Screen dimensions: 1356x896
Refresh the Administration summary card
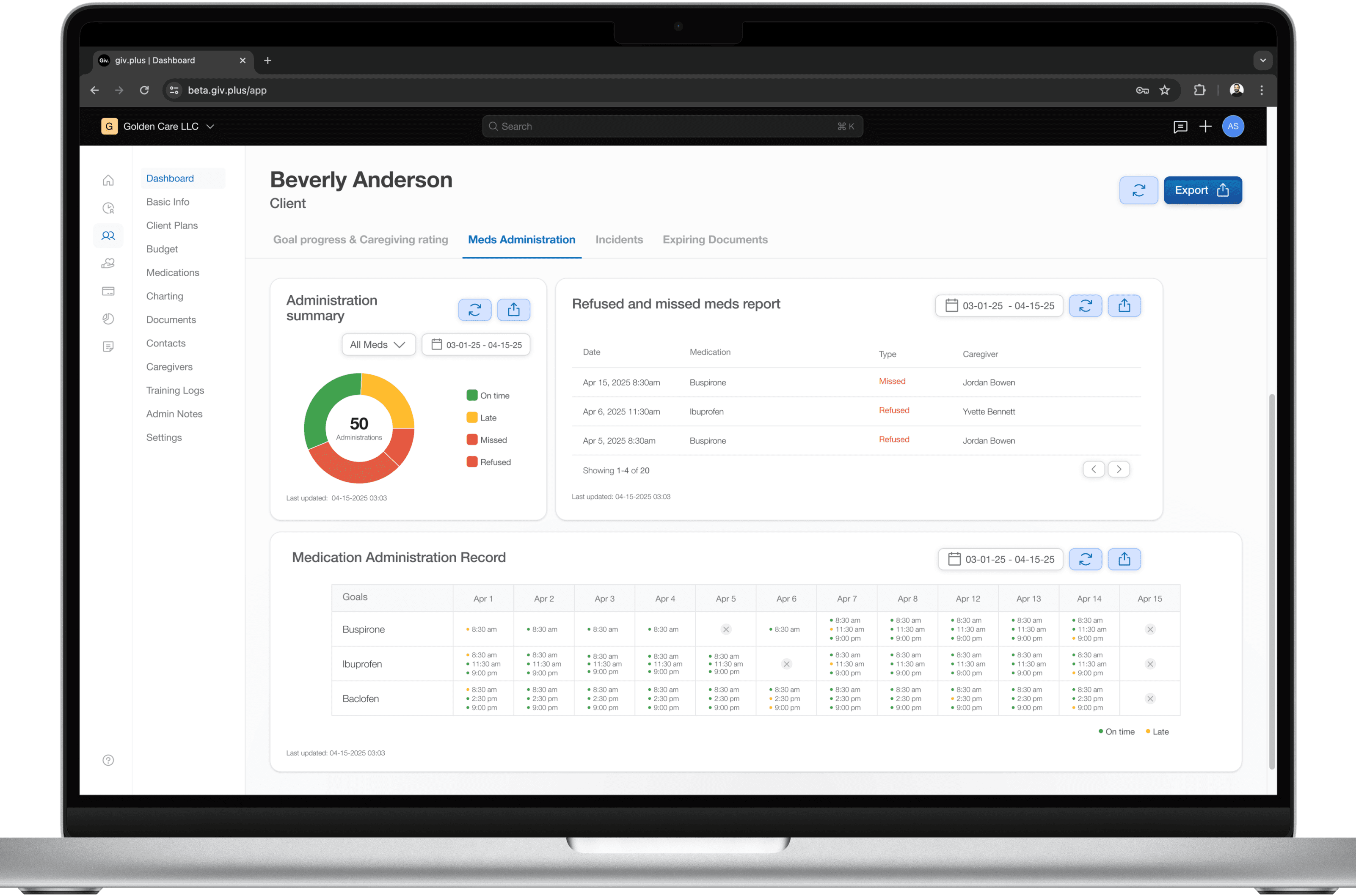point(474,310)
